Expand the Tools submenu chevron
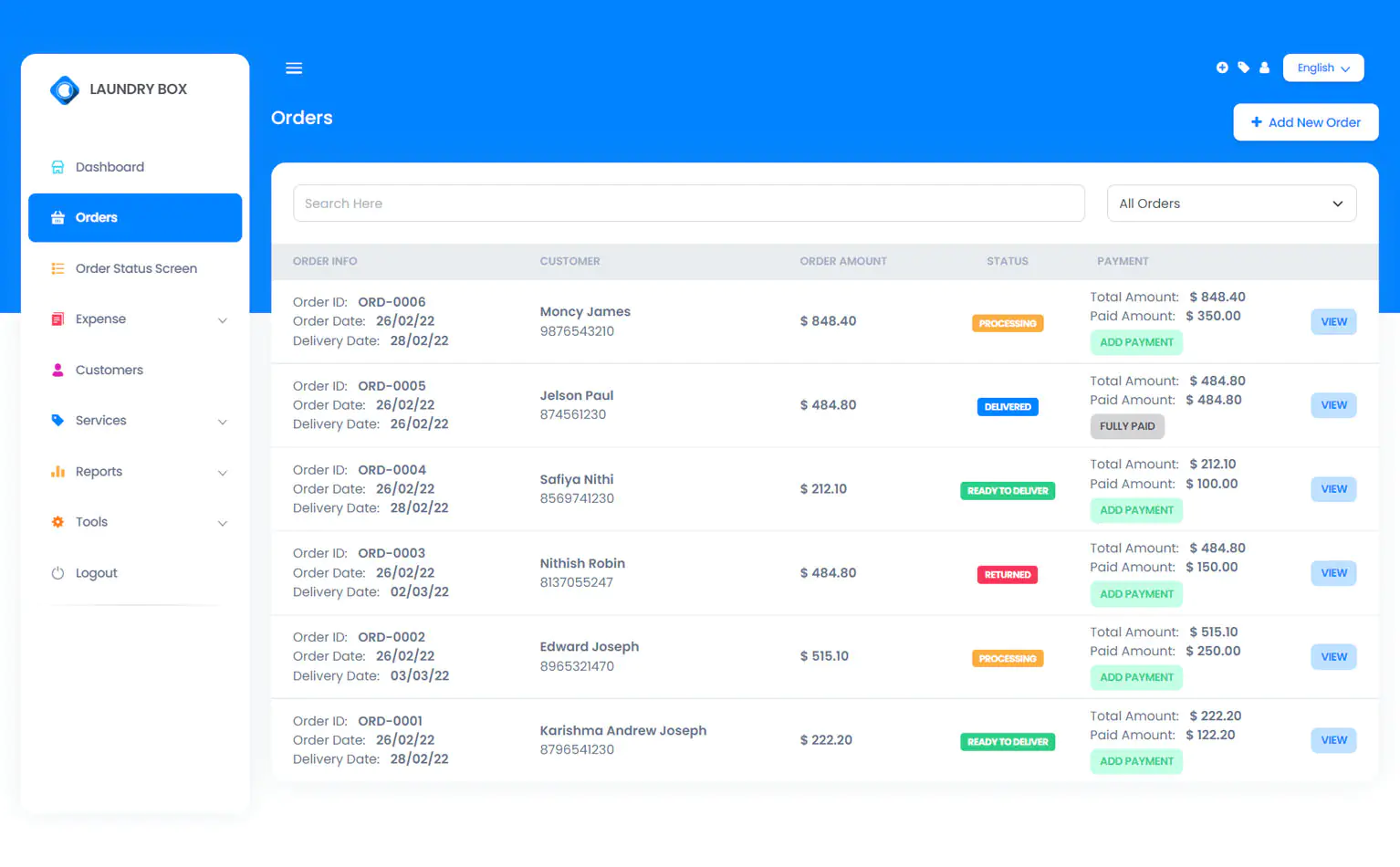 point(223,523)
